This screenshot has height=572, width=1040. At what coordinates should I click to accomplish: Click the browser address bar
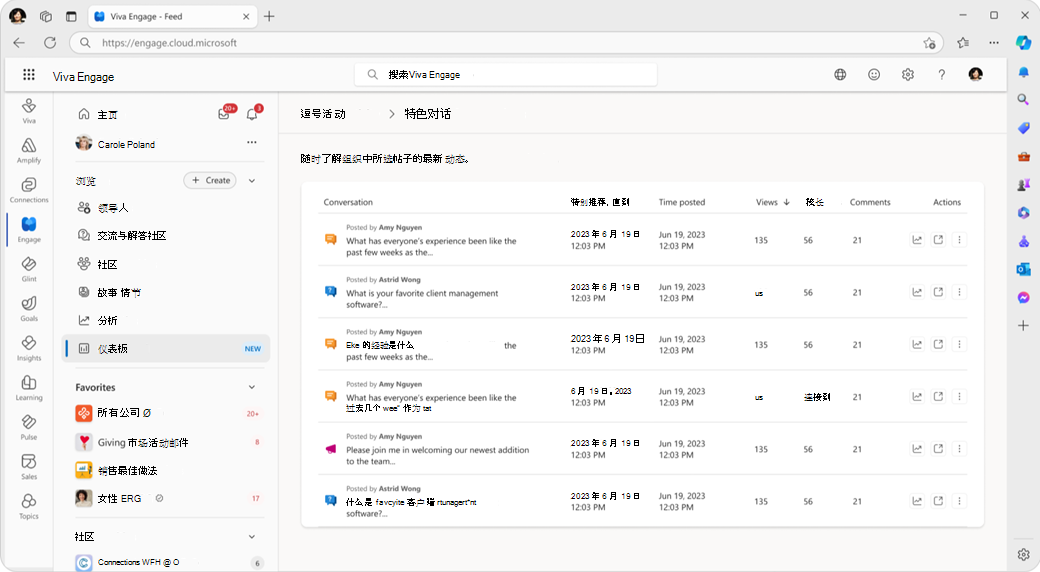click(x=504, y=43)
